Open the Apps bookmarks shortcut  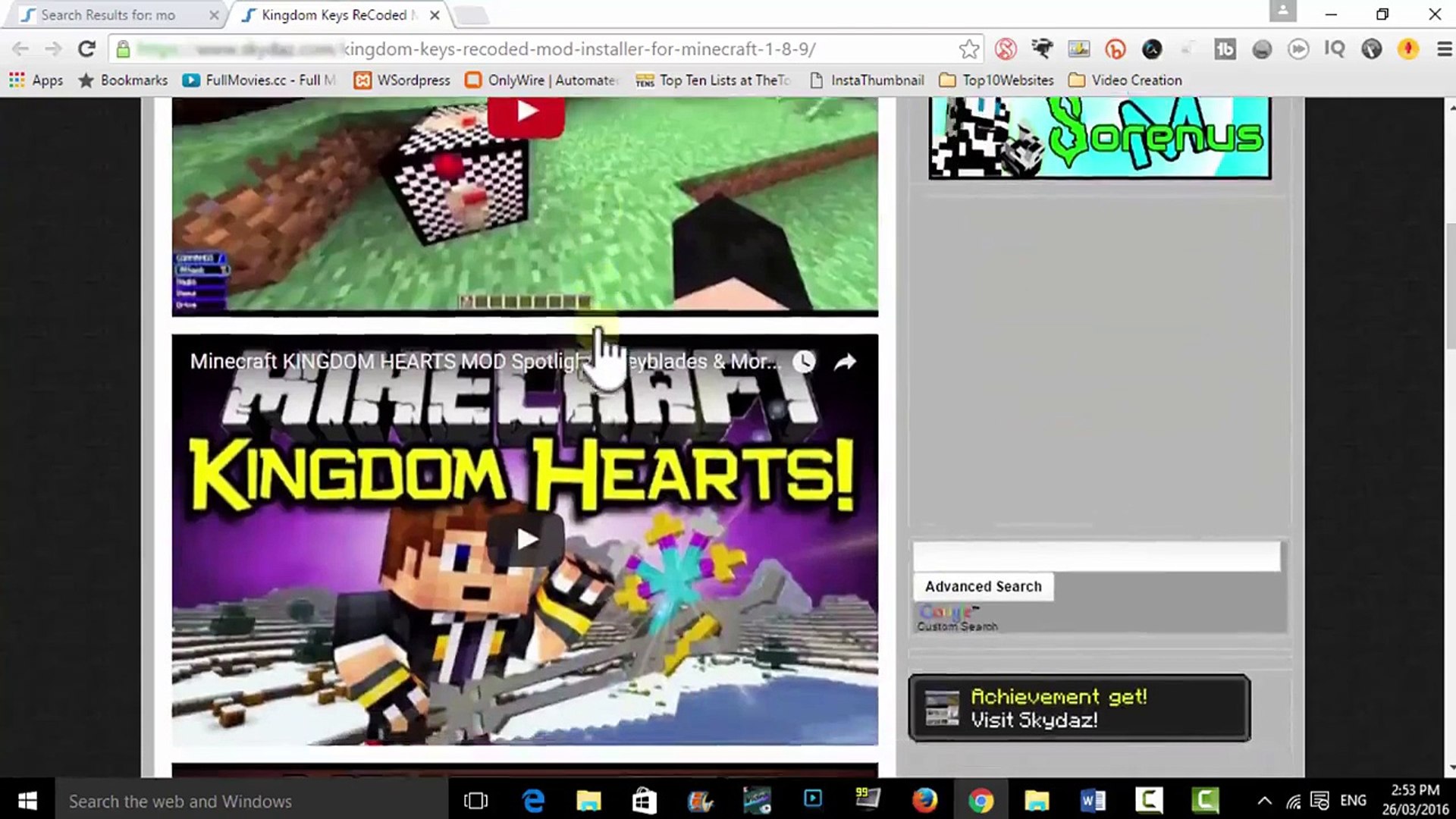coord(36,80)
